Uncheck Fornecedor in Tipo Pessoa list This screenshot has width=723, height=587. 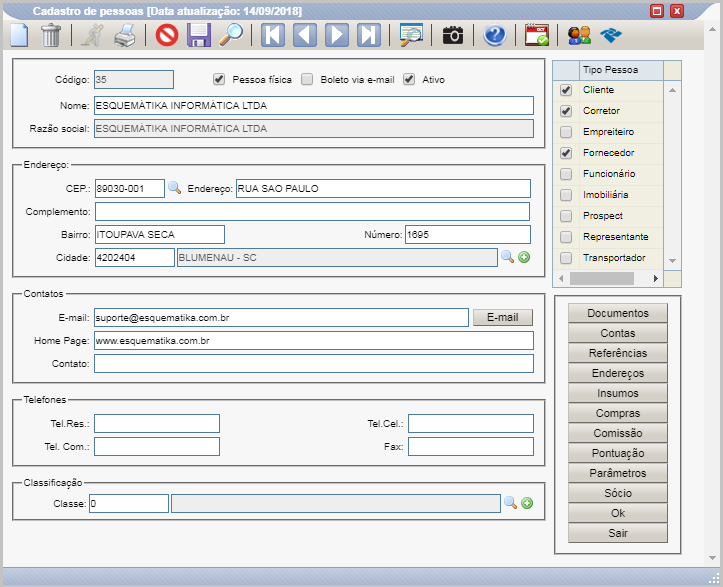[566, 153]
